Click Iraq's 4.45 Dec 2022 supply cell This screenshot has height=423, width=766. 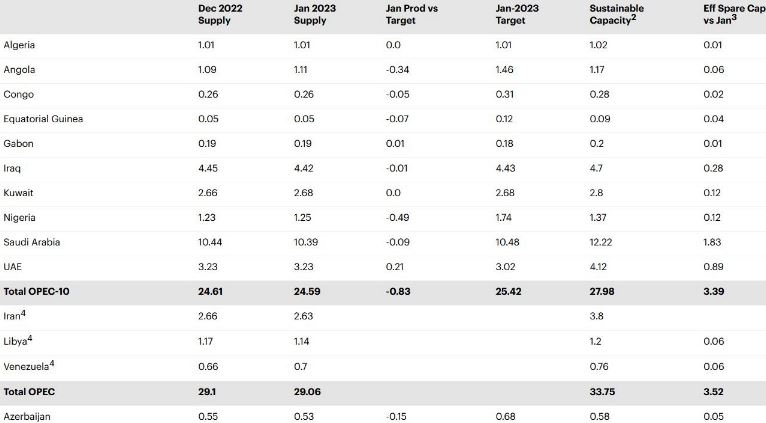(208, 168)
